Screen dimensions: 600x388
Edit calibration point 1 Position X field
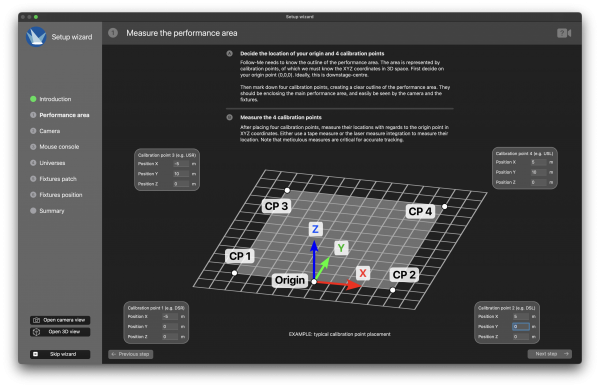point(170,317)
